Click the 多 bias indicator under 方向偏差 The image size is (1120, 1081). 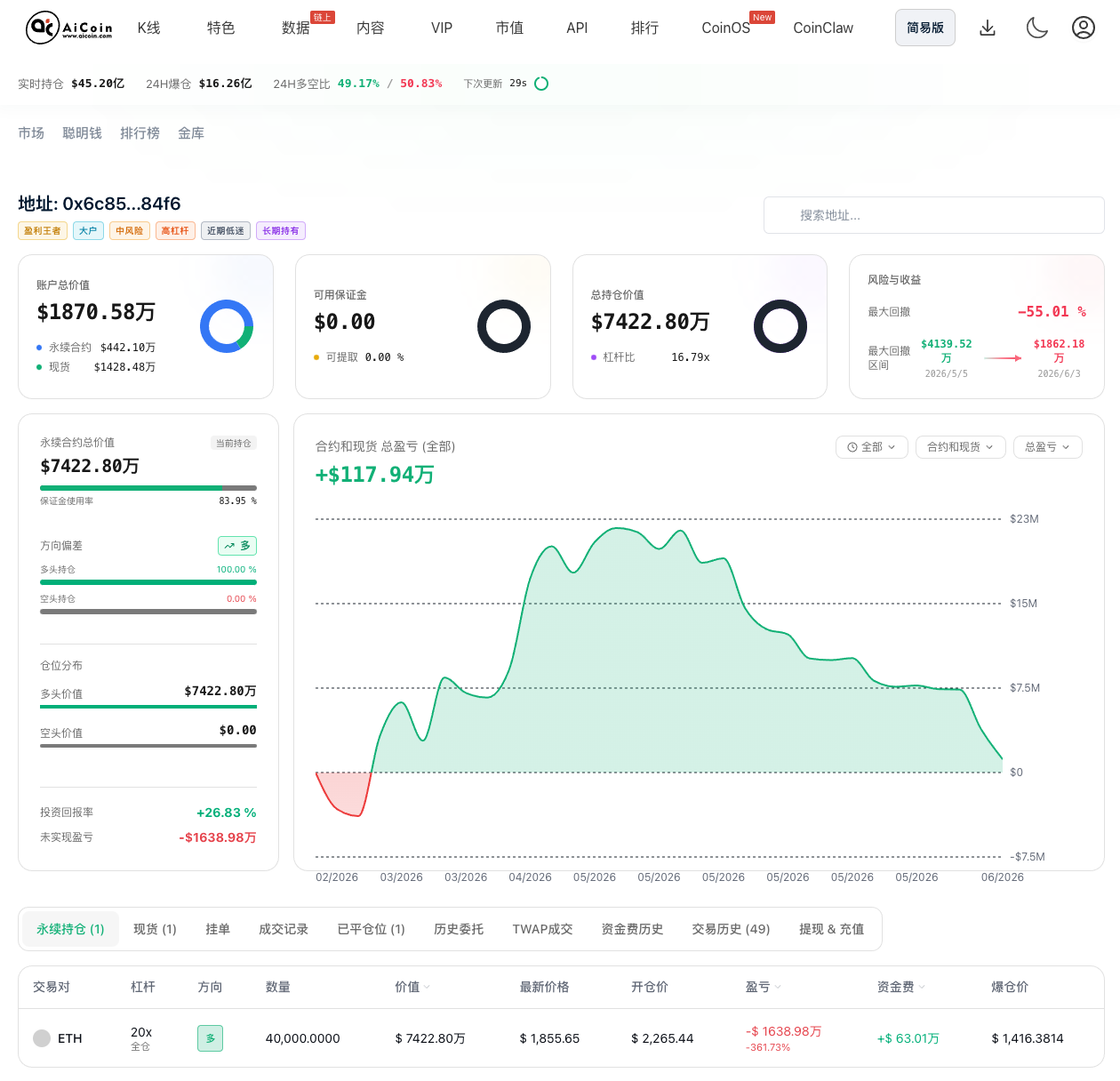(x=237, y=546)
